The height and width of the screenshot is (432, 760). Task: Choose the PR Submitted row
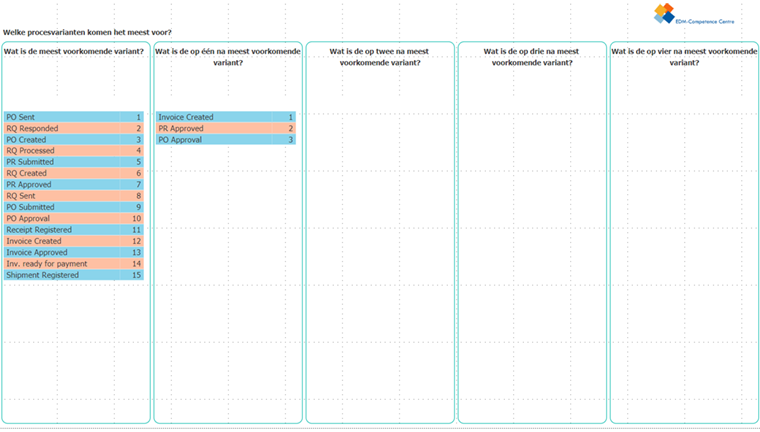[73, 162]
